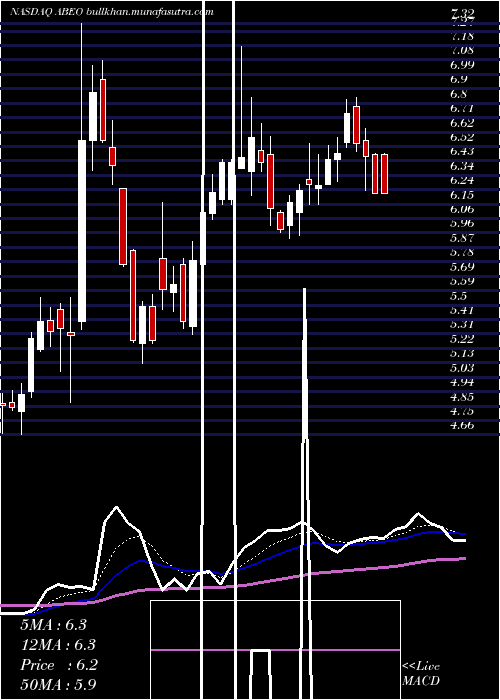This screenshot has width=500, height=700.
Task: Click the 4.85 price axis label
Action: point(462,397)
